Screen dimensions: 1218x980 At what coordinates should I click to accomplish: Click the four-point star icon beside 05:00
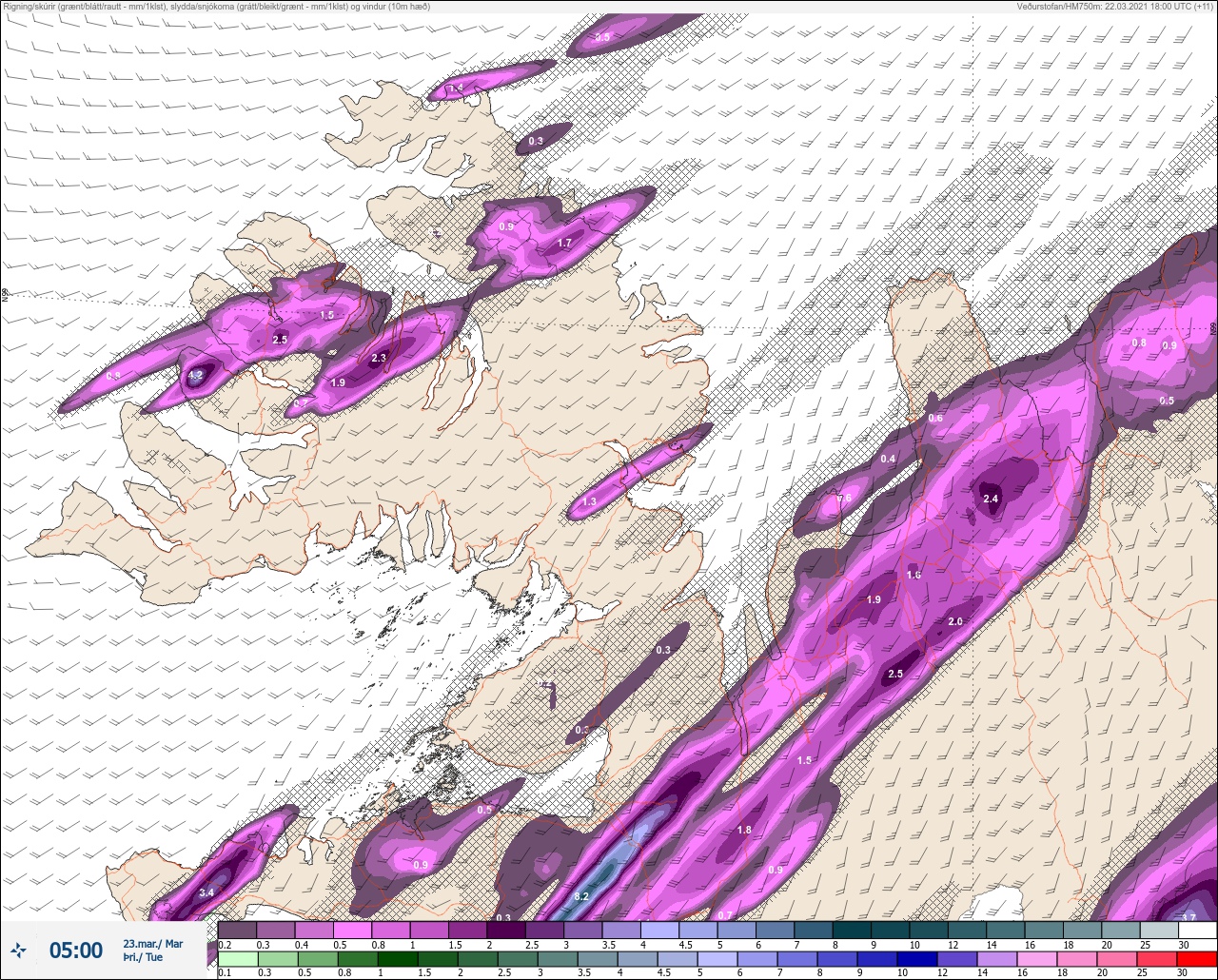coord(19,950)
